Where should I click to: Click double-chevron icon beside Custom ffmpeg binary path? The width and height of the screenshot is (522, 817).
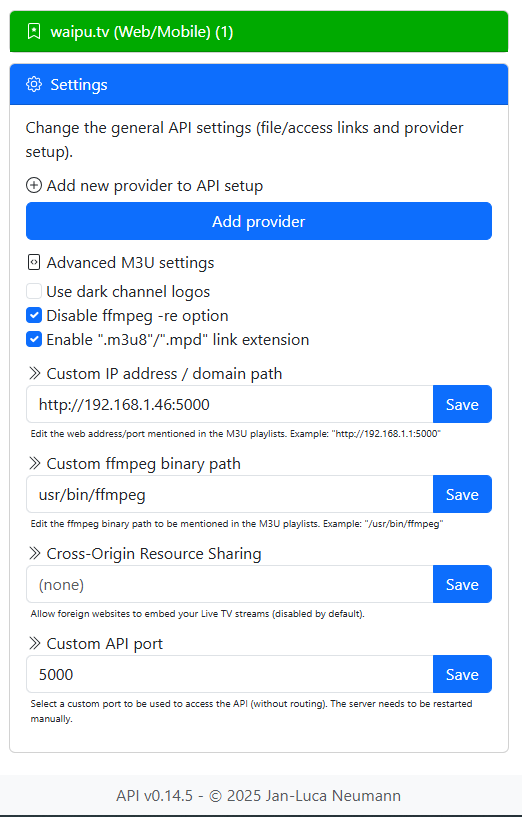click(x=34, y=464)
